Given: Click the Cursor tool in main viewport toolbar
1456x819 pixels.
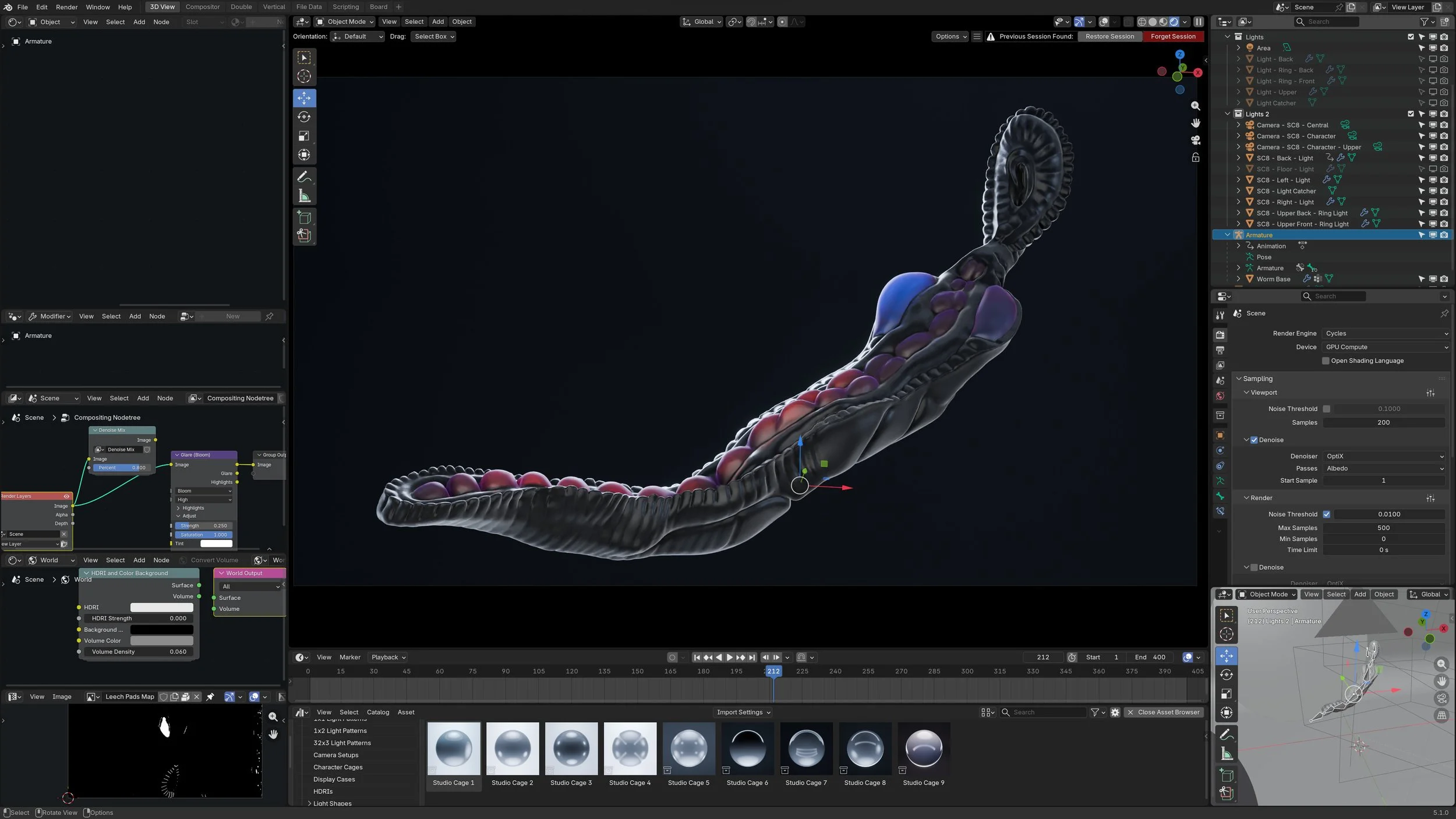Looking at the screenshot, I should [x=304, y=76].
